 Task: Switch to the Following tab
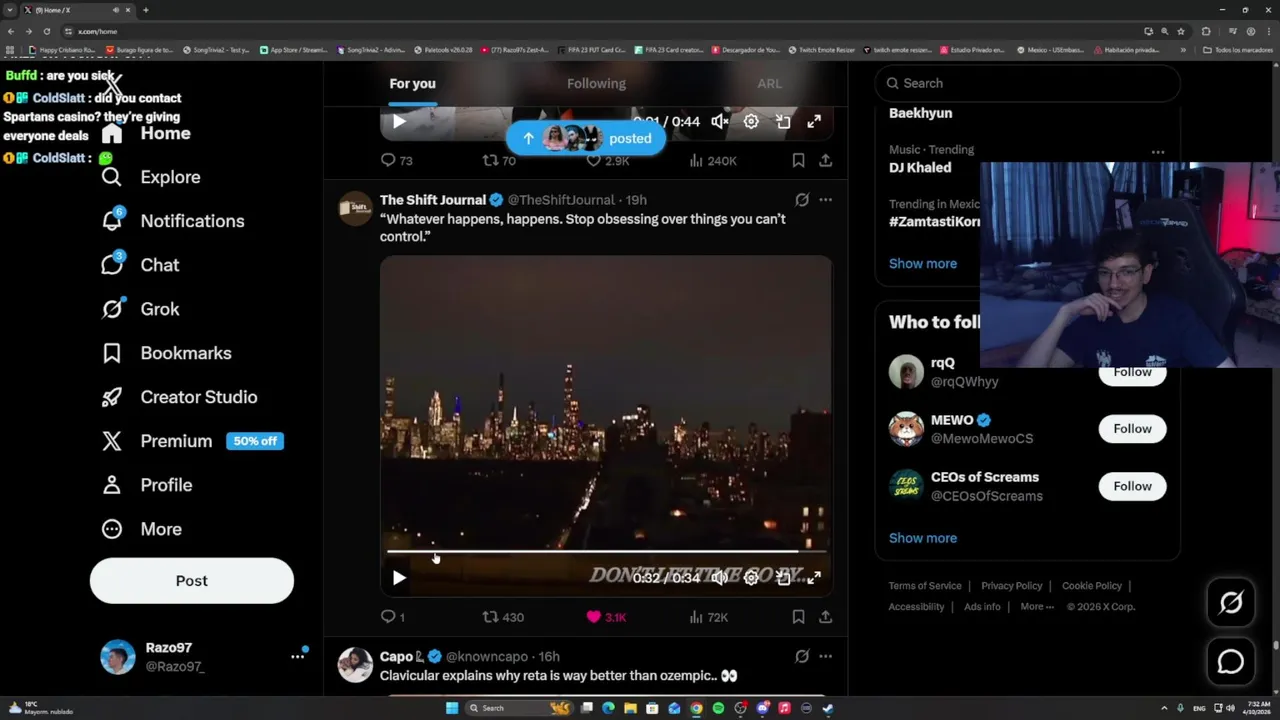(596, 84)
